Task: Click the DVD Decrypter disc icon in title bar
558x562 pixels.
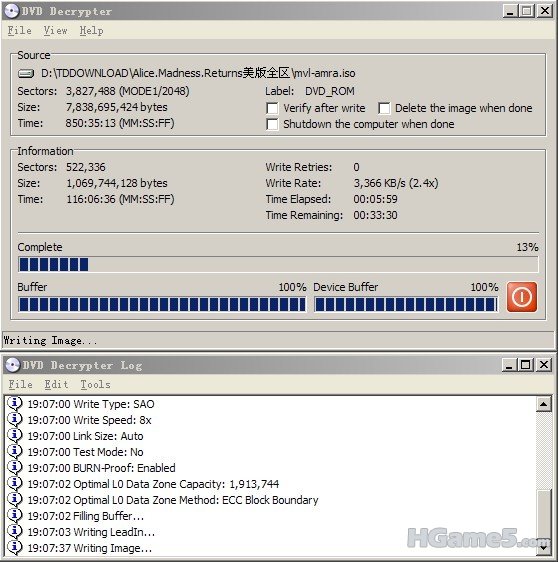Action: [11, 11]
